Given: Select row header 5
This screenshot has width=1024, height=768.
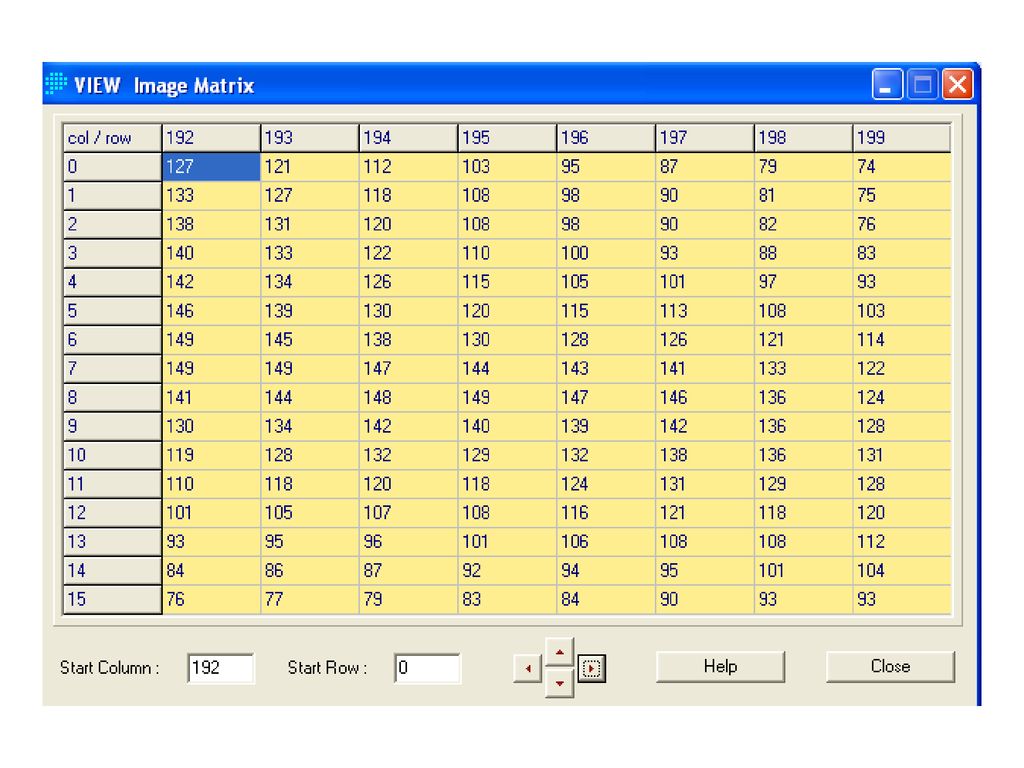Looking at the screenshot, I should pyautogui.click(x=112, y=311).
